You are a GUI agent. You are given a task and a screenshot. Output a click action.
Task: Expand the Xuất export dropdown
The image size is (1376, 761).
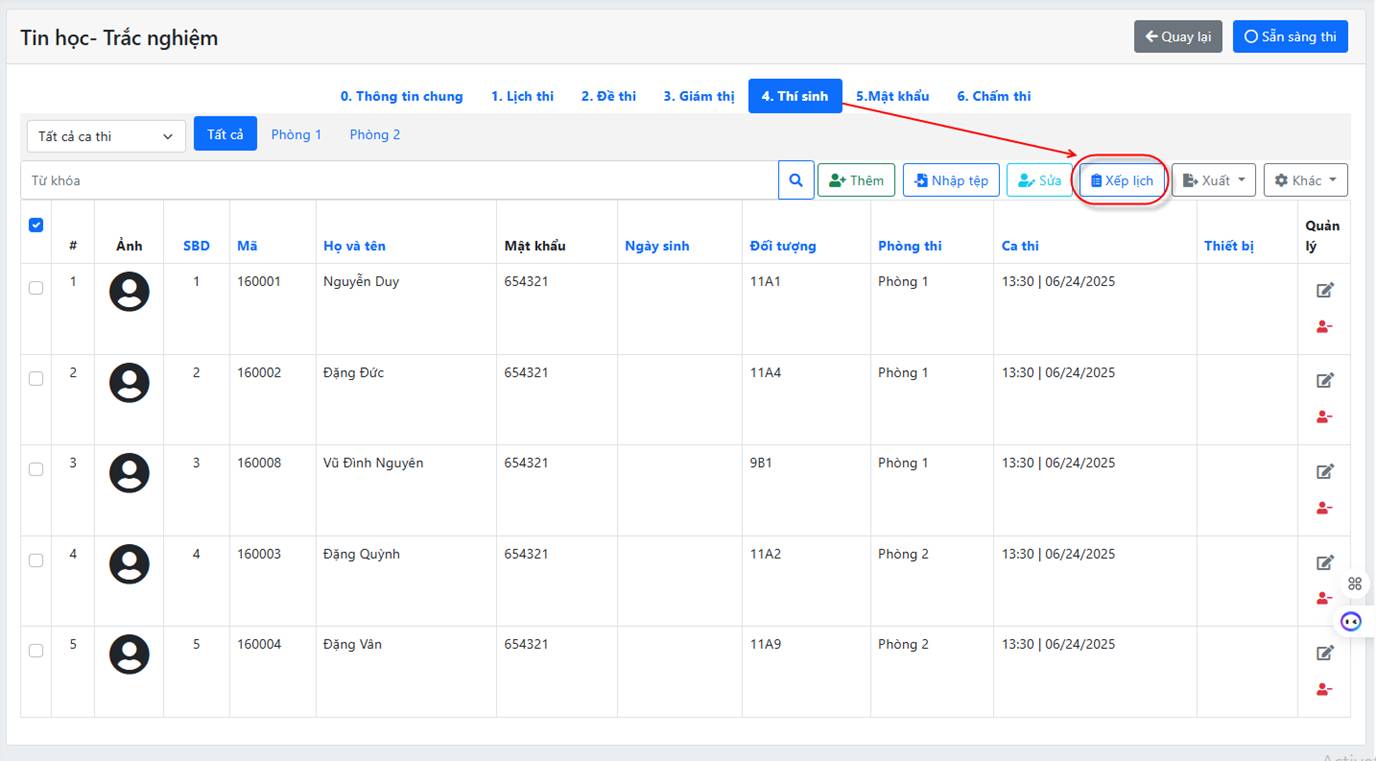(1213, 181)
